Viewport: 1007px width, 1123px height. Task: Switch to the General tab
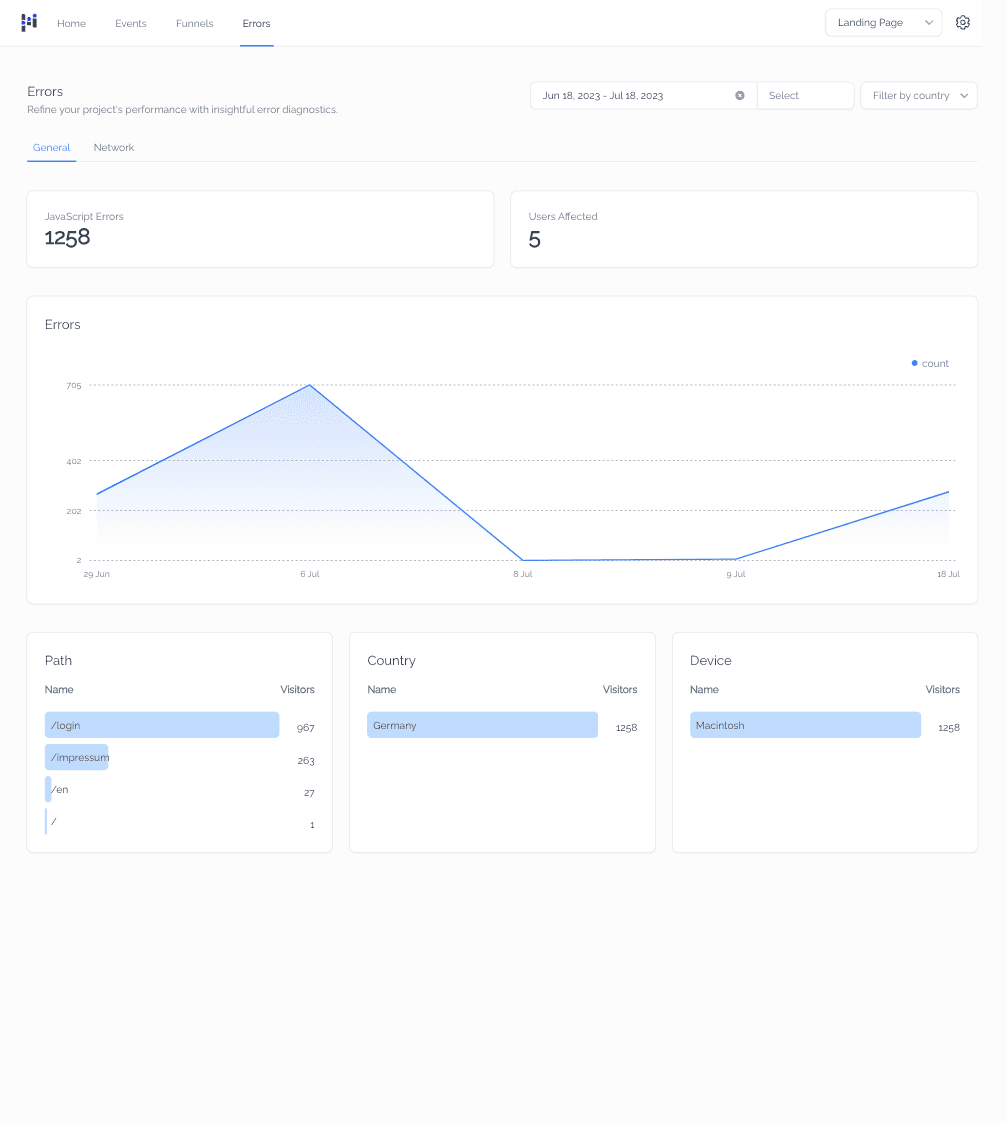52,148
